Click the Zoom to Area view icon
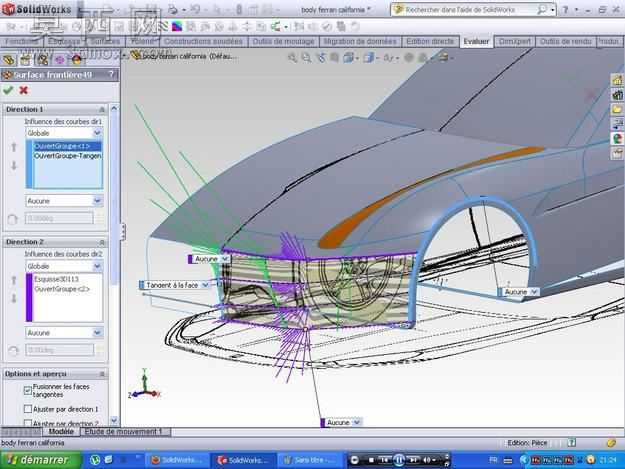 306,58
